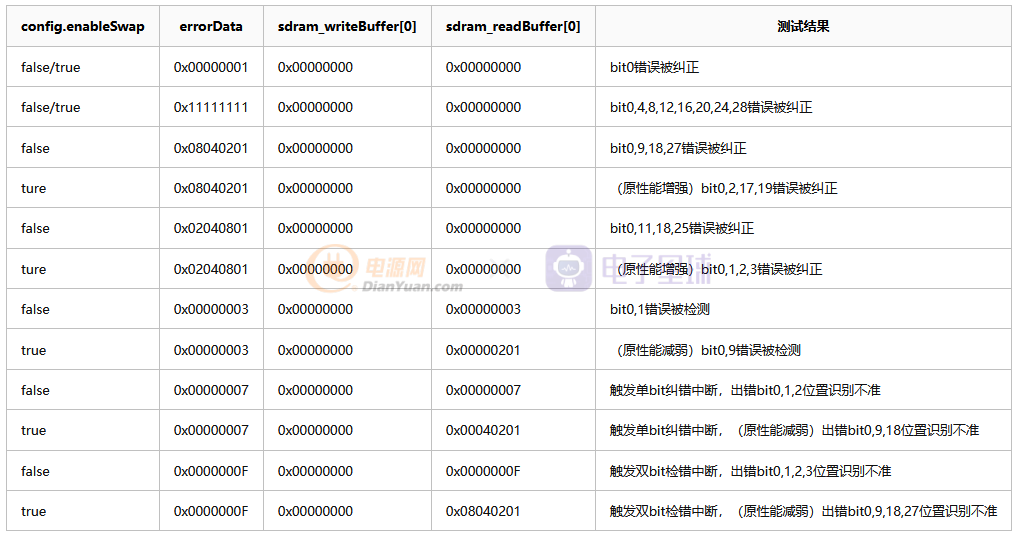Viewport: 1016px width, 538px height.
Task: Click the errorData cell 0x00000001
Action: (x=211, y=67)
